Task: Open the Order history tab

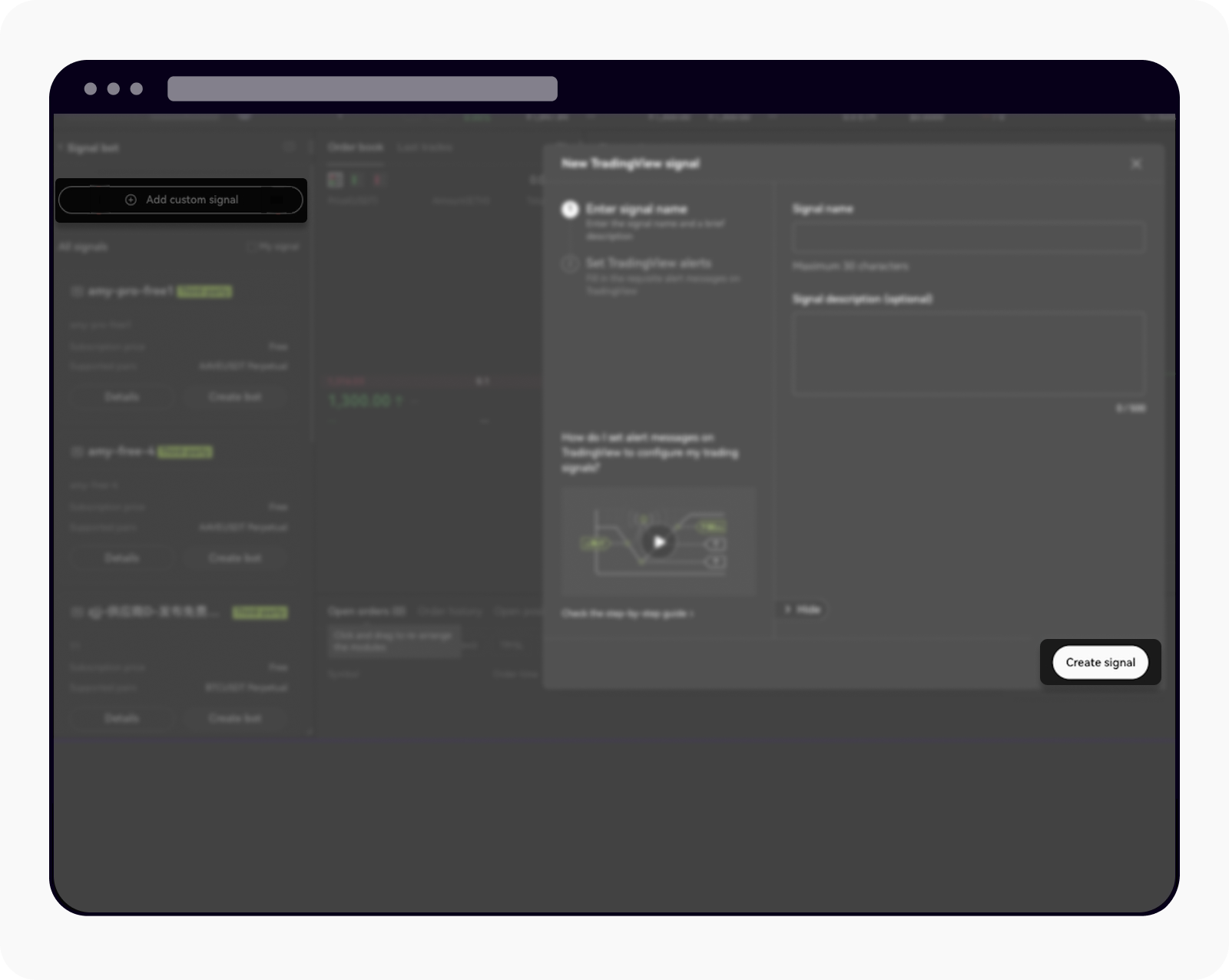Action: tap(450, 611)
